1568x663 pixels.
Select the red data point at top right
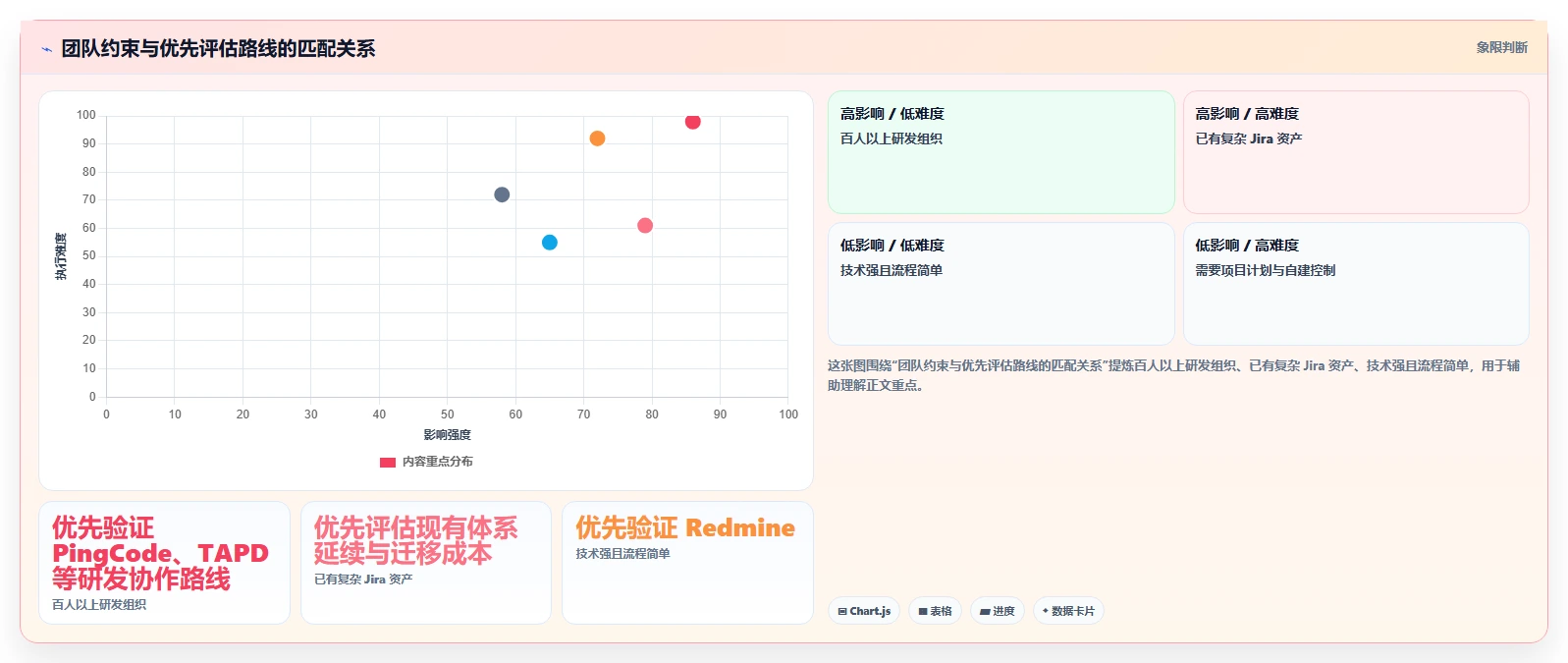[692, 122]
